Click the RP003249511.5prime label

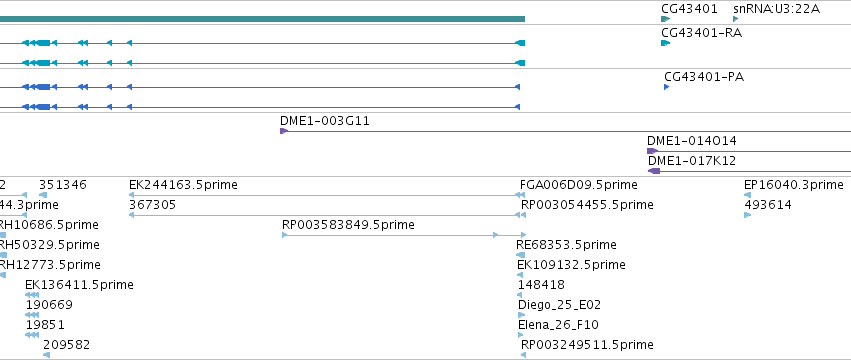tap(587, 345)
